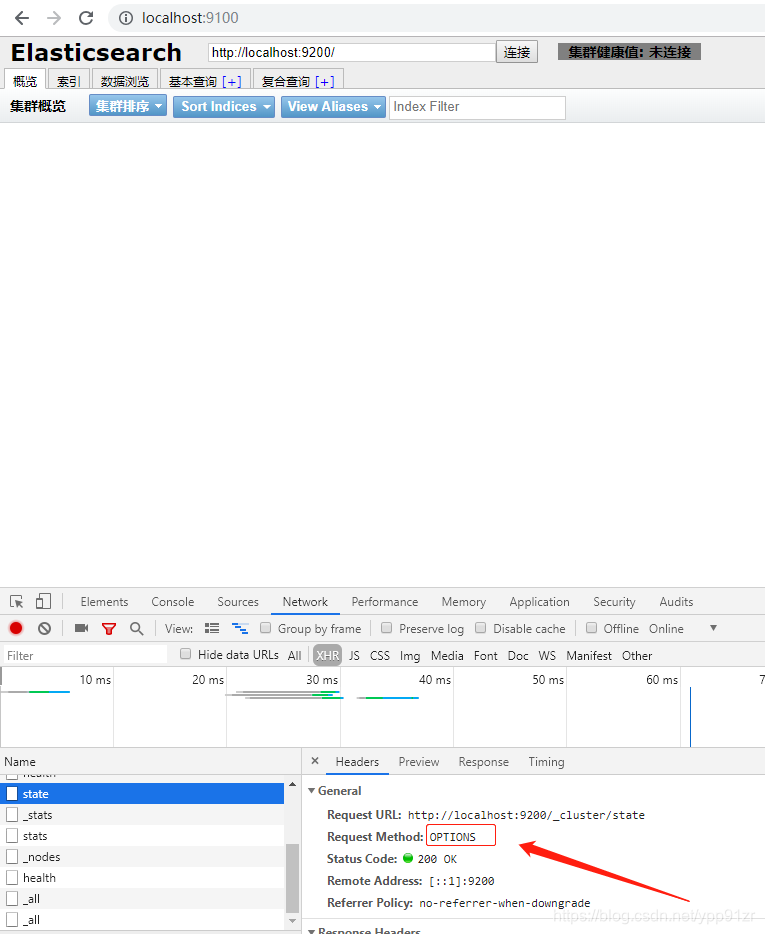The height and width of the screenshot is (934, 765).
Task: Show the Preview tab of the request
Action: click(x=419, y=762)
